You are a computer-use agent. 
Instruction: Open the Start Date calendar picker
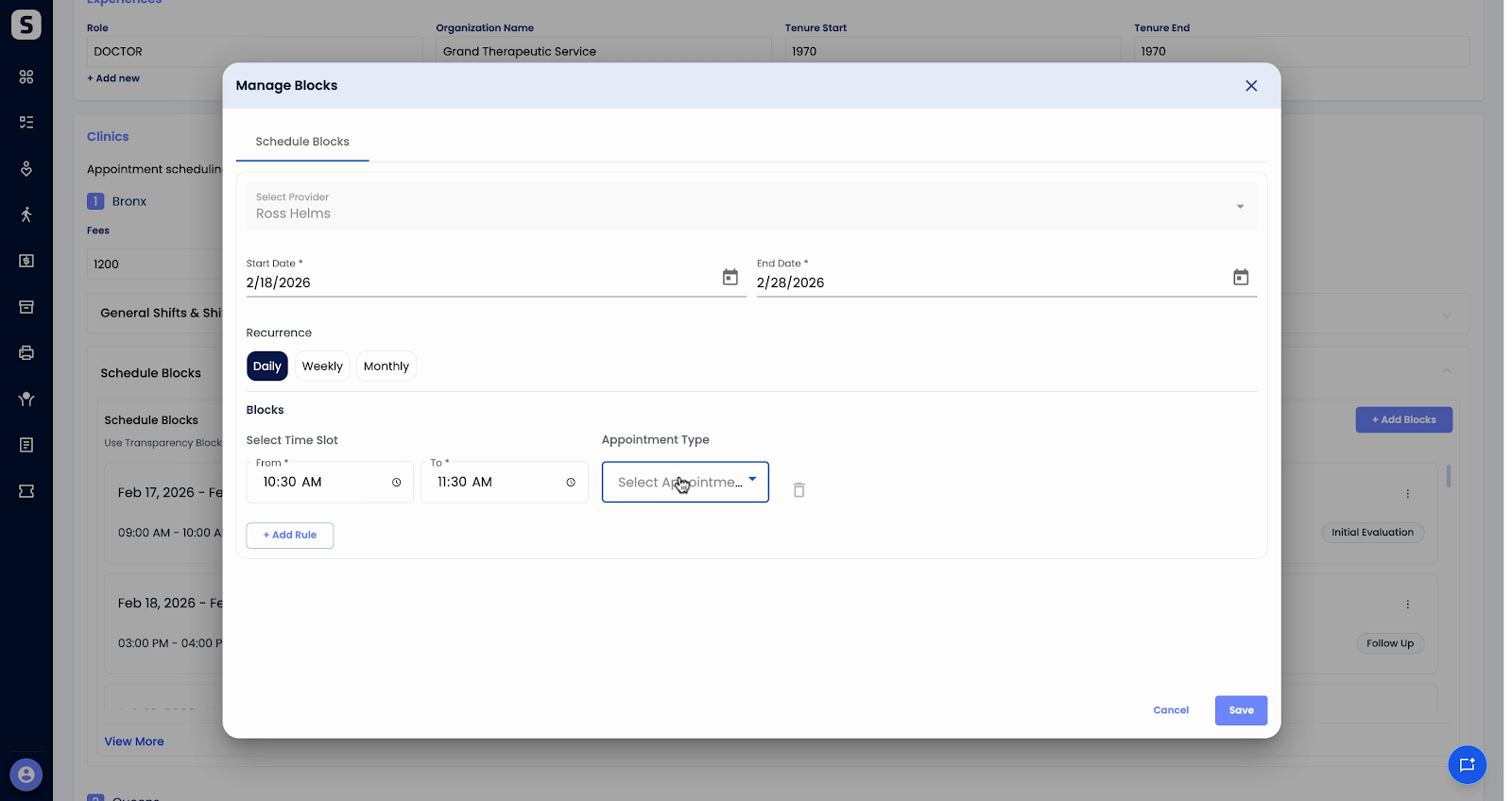pos(730,277)
